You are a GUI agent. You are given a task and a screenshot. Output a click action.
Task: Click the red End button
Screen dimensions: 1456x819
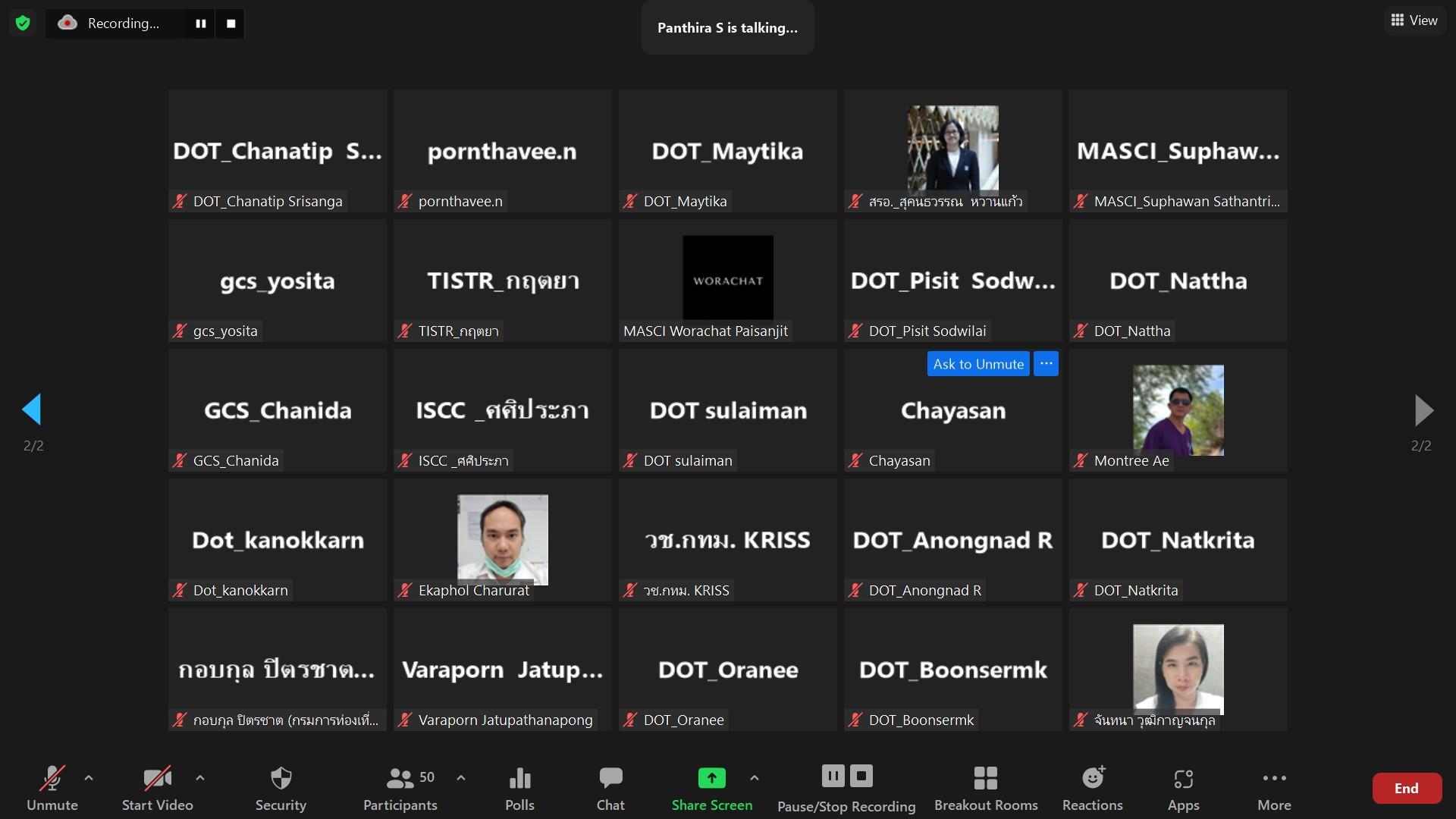pyautogui.click(x=1406, y=789)
